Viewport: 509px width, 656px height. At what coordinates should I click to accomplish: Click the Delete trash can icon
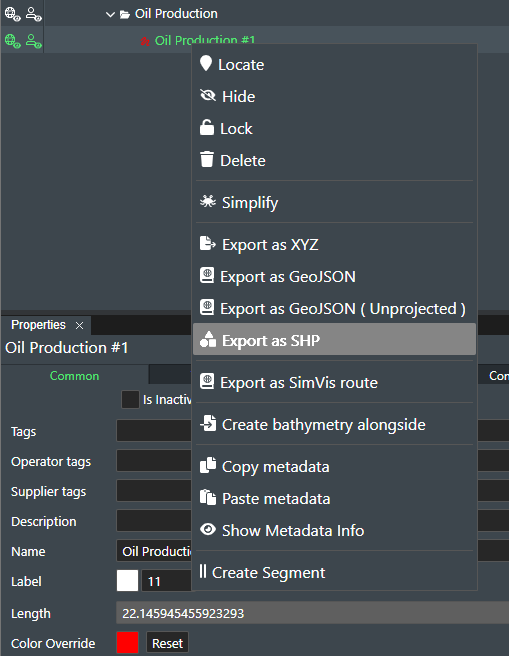coord(207,159)
